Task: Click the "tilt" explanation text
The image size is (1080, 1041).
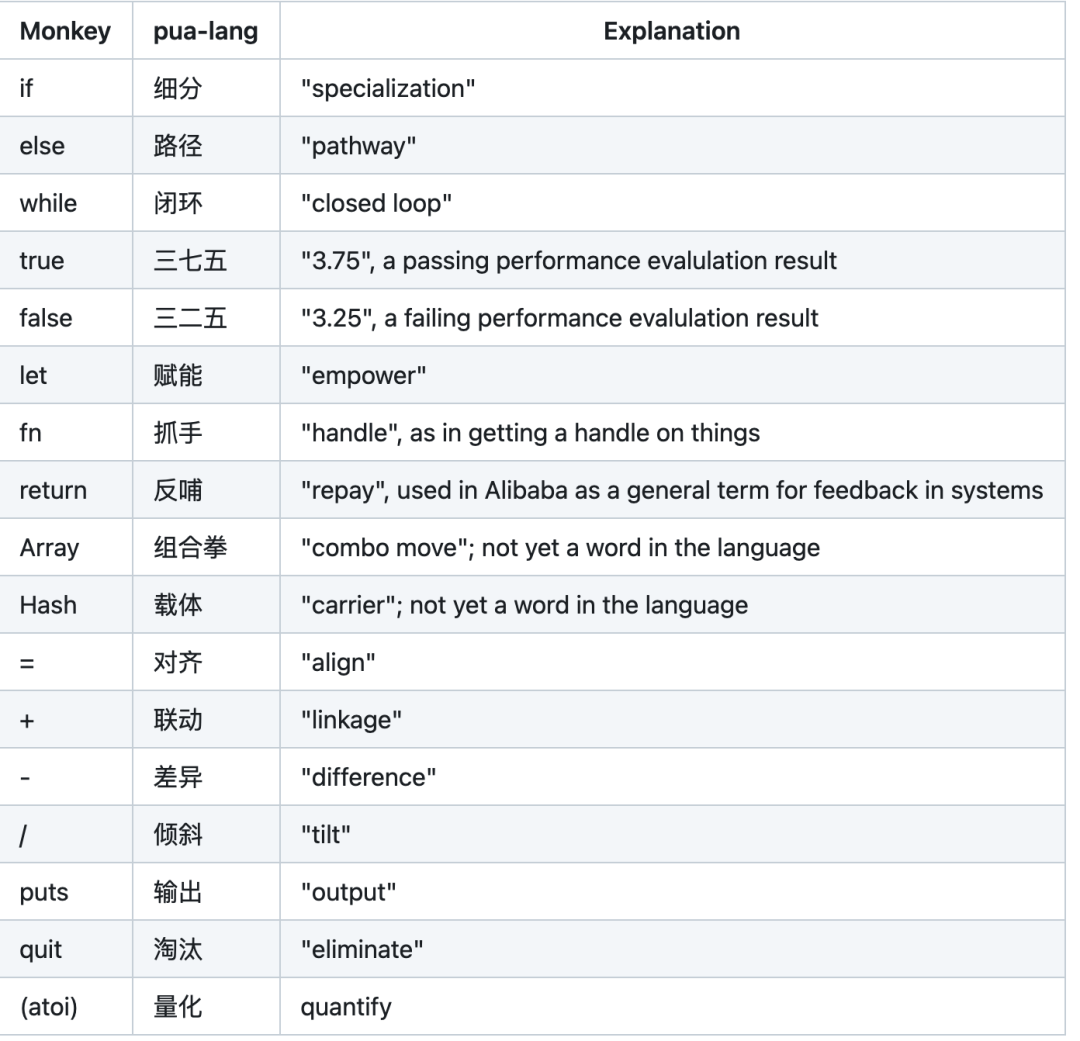Action: tap(325, 835)
